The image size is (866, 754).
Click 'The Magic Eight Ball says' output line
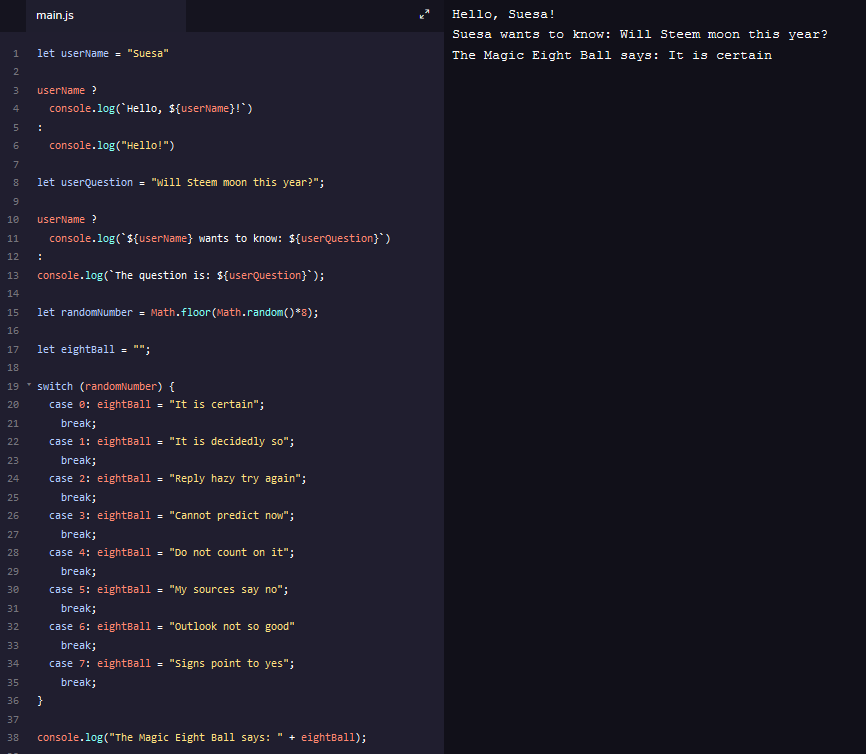coord(611,55)
